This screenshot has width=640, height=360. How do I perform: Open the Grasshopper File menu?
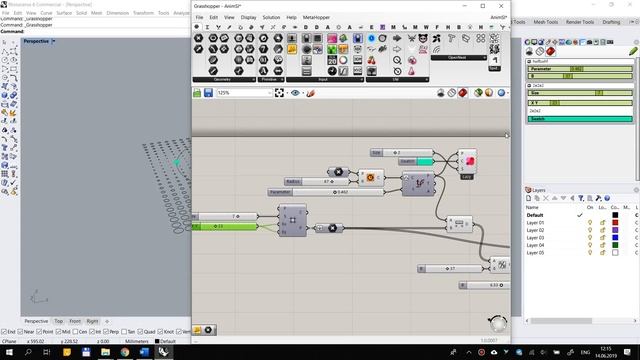(x=199, y=18)
